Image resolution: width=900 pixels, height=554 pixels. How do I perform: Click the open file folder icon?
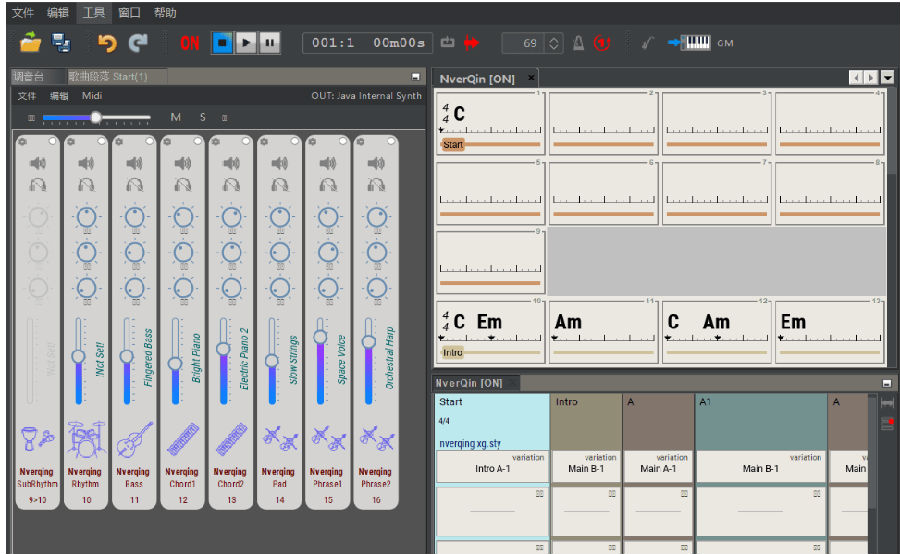31,43
